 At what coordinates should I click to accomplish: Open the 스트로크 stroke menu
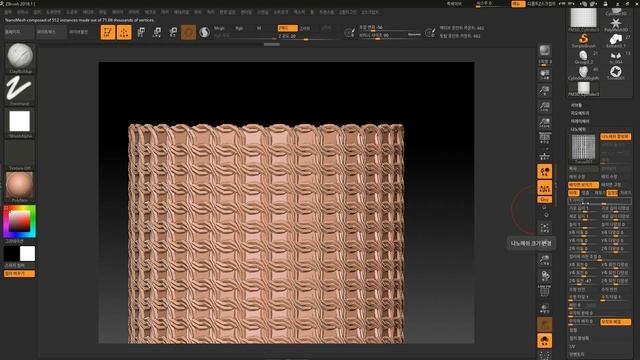281,12
